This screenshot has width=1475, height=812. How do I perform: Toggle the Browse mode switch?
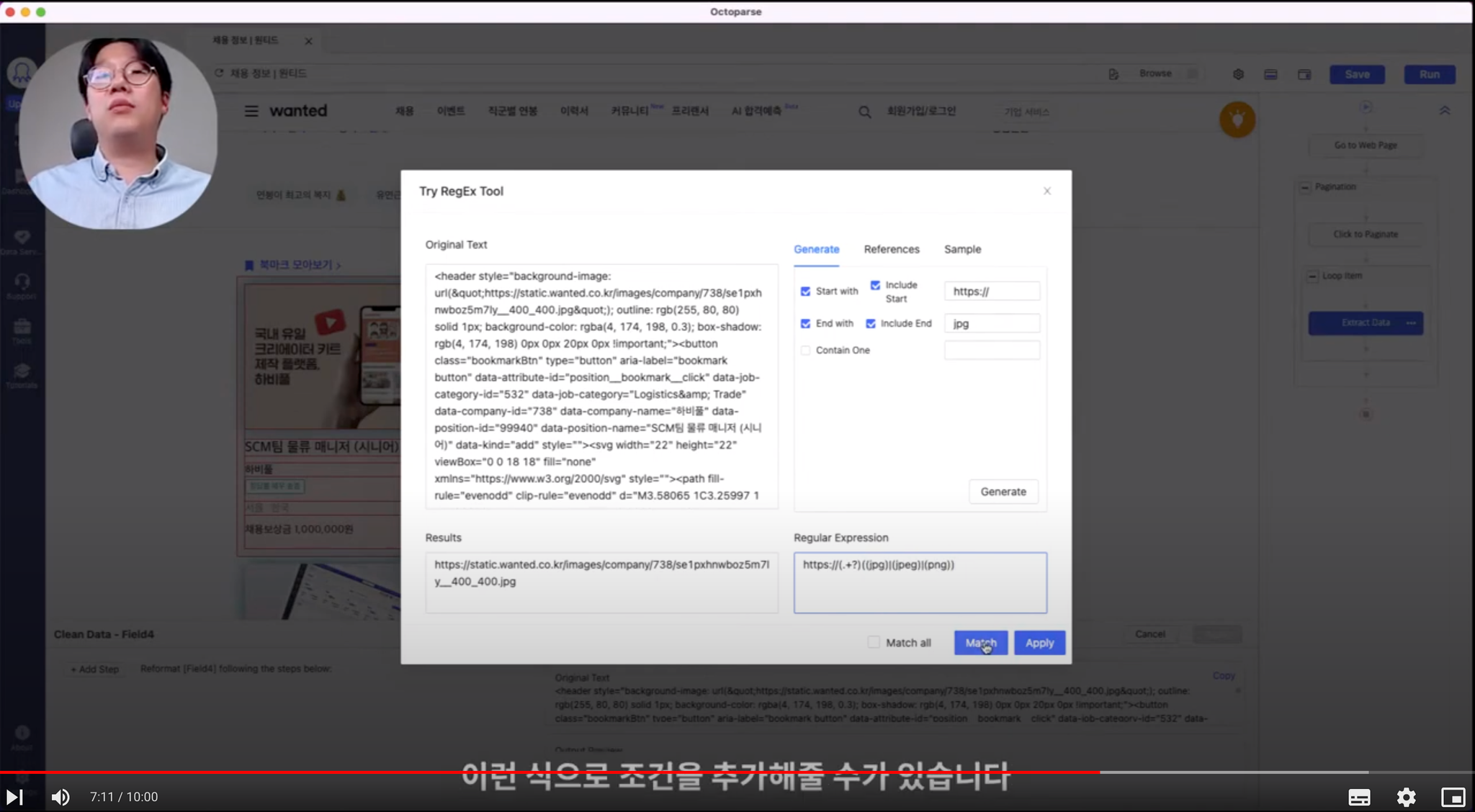click(x=1191, y=73)
